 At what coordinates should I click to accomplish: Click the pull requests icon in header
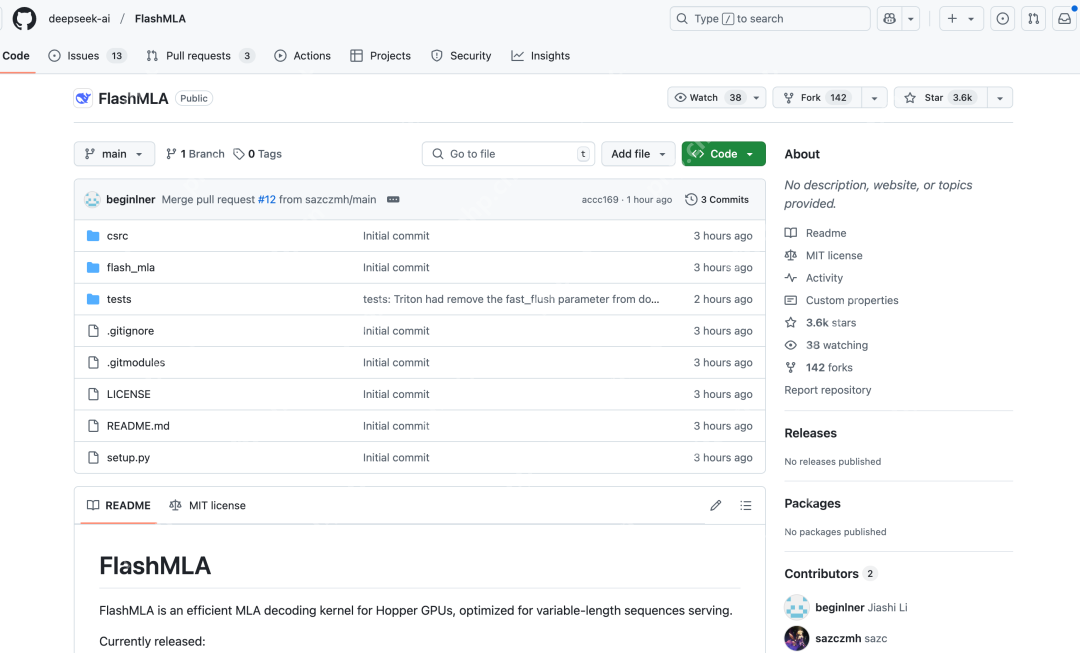pyautogui.click(x=1034, y=19)
